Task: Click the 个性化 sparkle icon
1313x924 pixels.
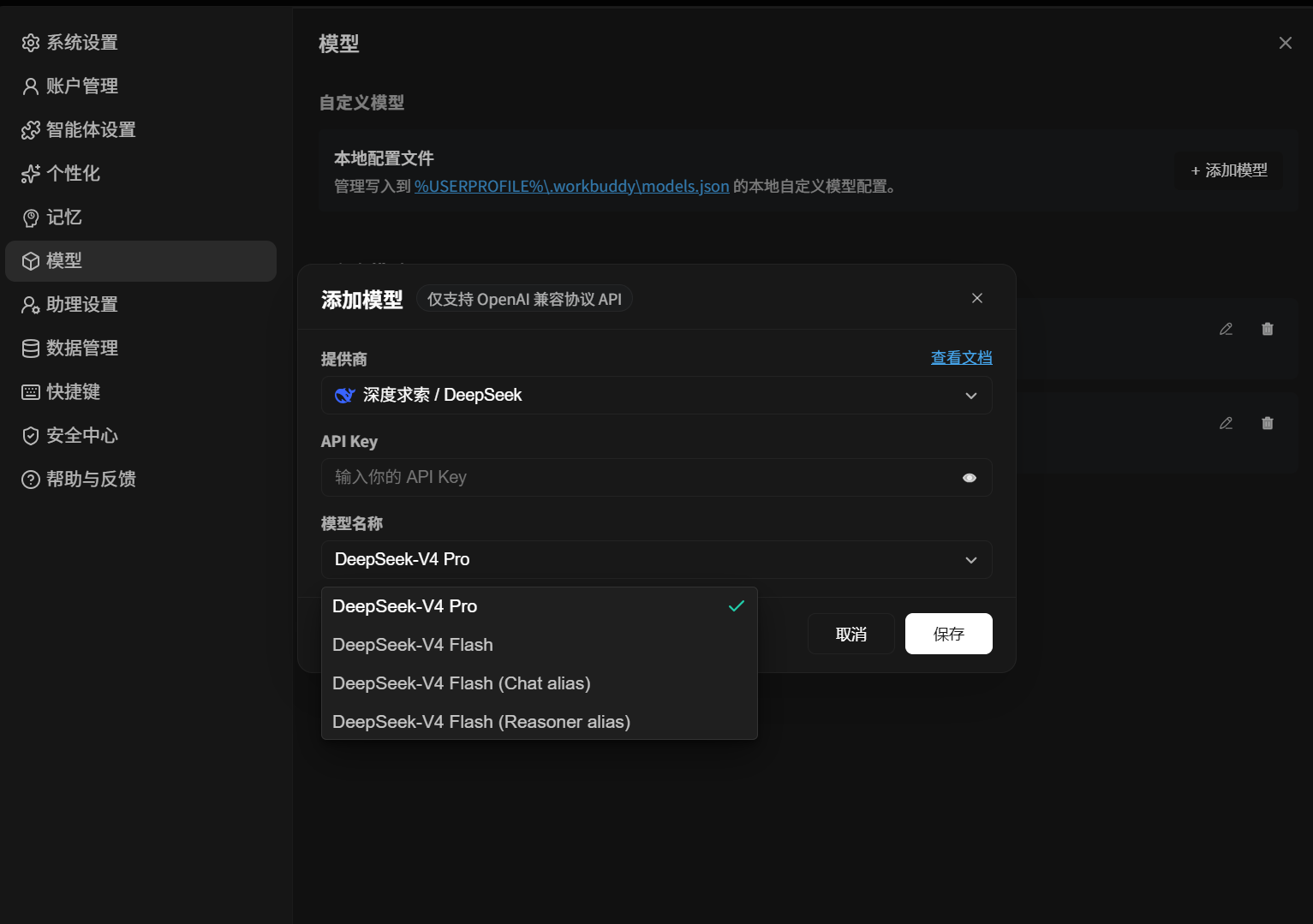Action: pos(31,174)
